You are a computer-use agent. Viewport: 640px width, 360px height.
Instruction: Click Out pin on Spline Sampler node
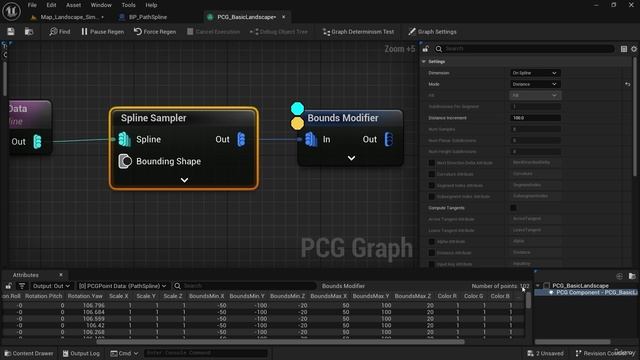click(x=241, y=139)
